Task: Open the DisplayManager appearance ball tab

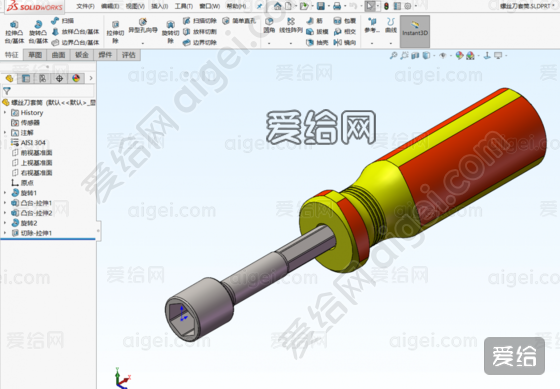Action: point(76,78)
